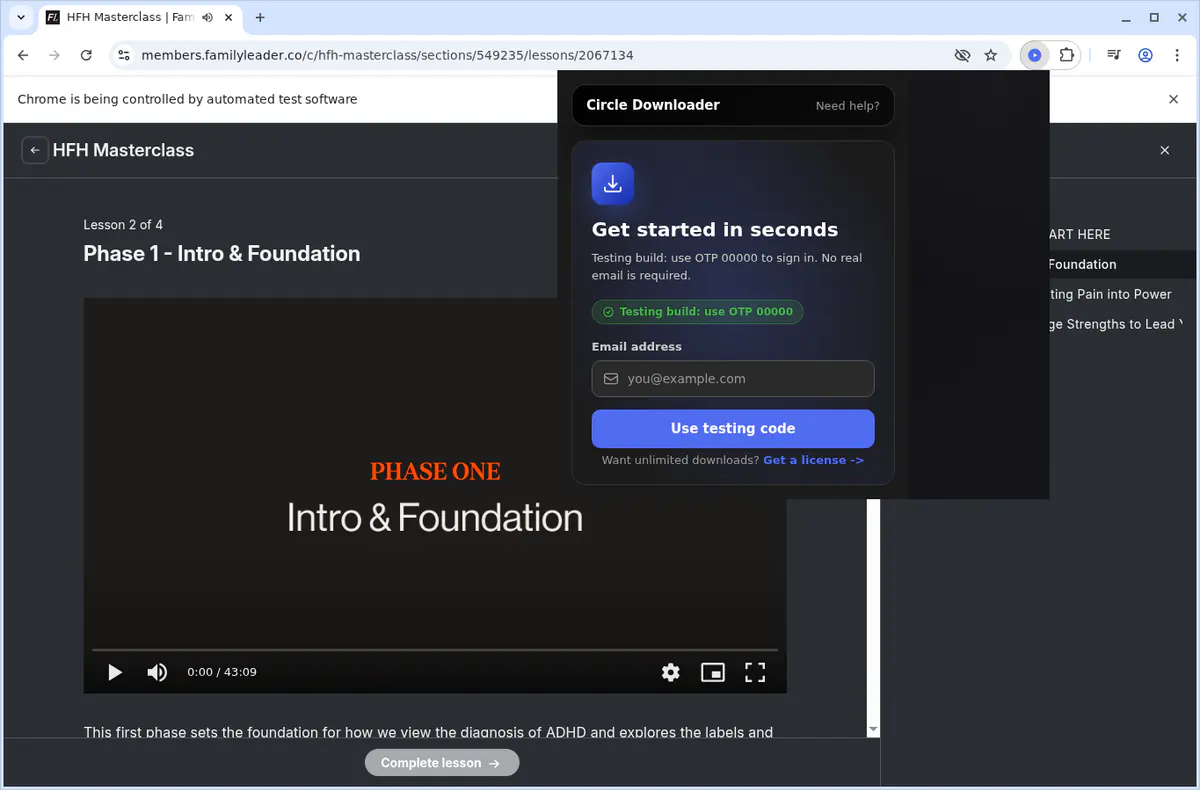The image size is (1200, 790).
Task: Click the Circle Downloader download icon
Action: pyautogui.click(x=613, y=184)
